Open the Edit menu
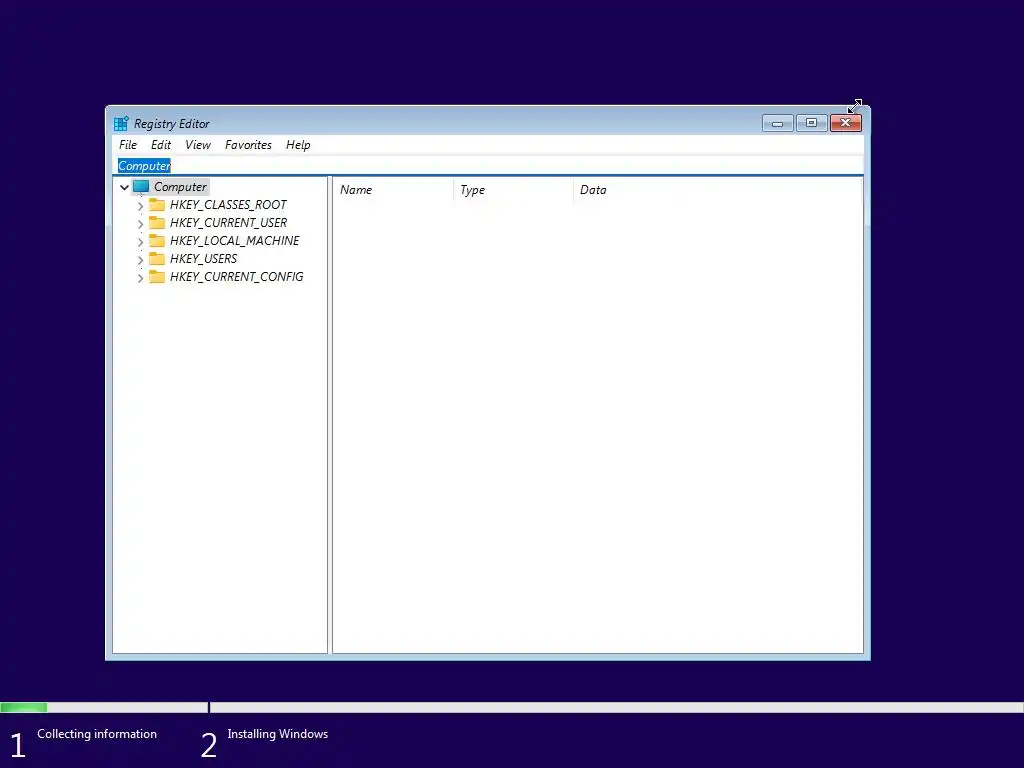Screen dimensions: 1024x768 (161, 145)
